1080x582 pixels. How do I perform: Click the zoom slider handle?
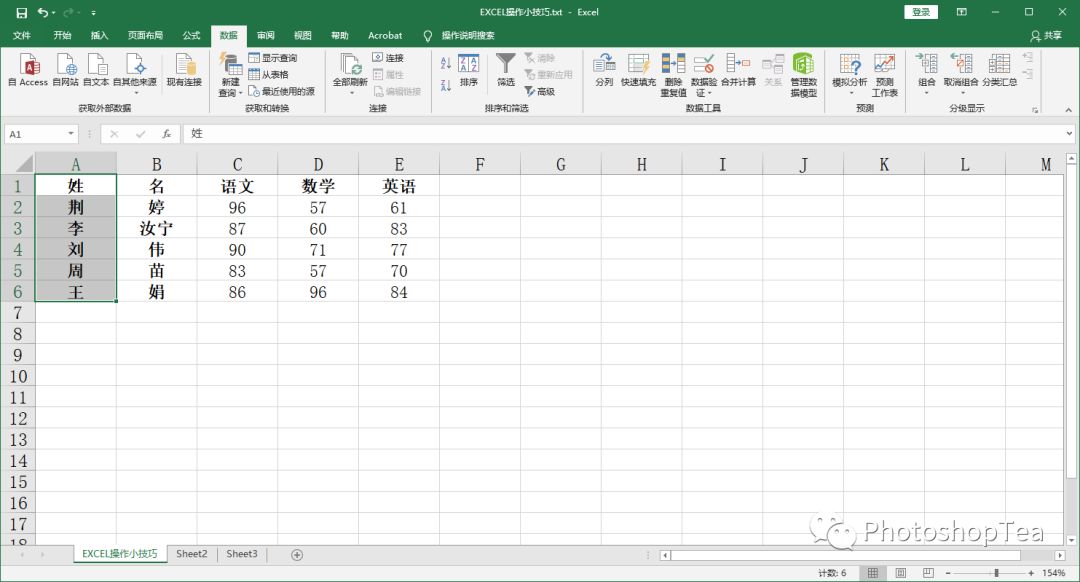pyautogui.click(x=996, y=573)
